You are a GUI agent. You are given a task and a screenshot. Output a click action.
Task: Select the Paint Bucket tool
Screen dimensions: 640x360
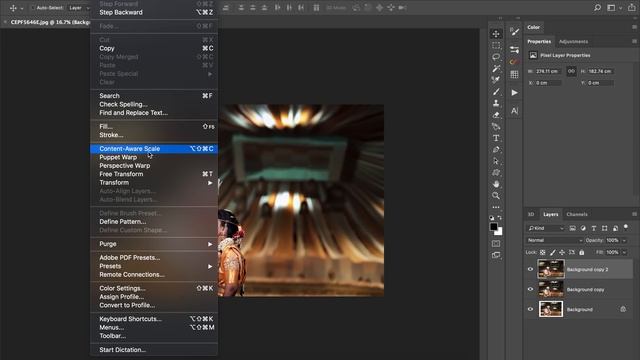(496, 126)
